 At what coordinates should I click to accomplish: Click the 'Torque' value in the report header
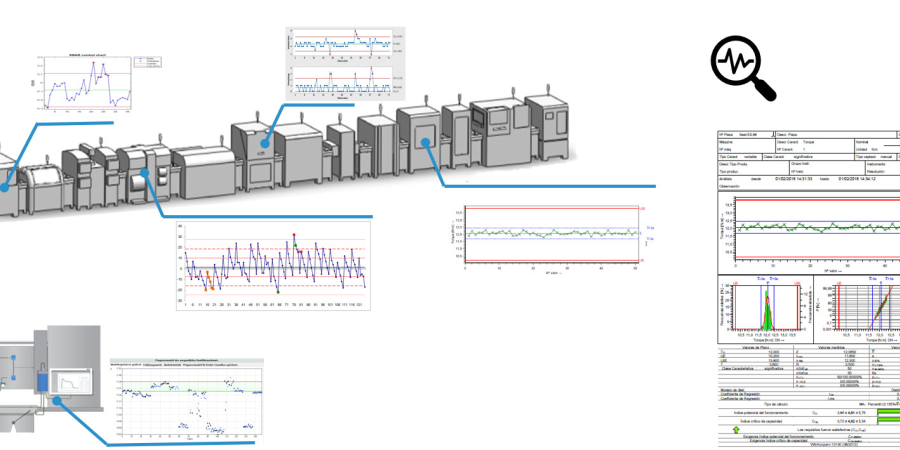(808, 141)
